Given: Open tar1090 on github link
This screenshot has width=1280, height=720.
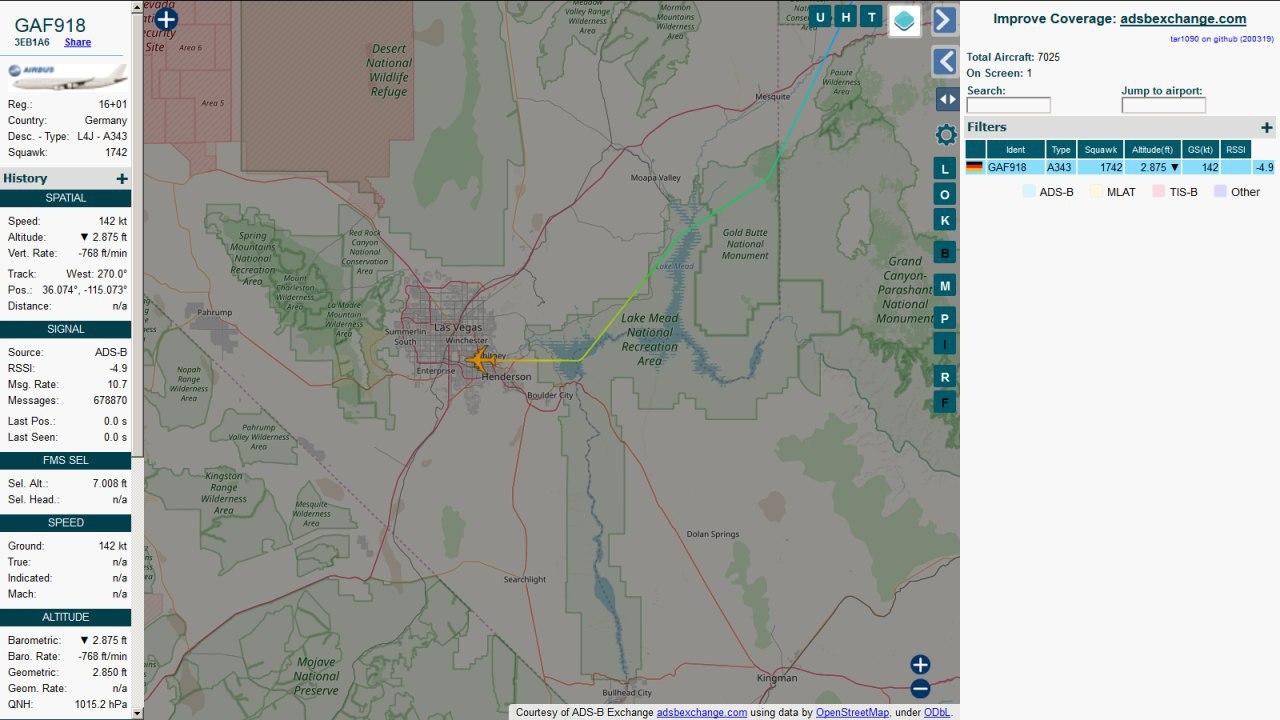Looking at the screenshot, I should tap(1222, 39).
